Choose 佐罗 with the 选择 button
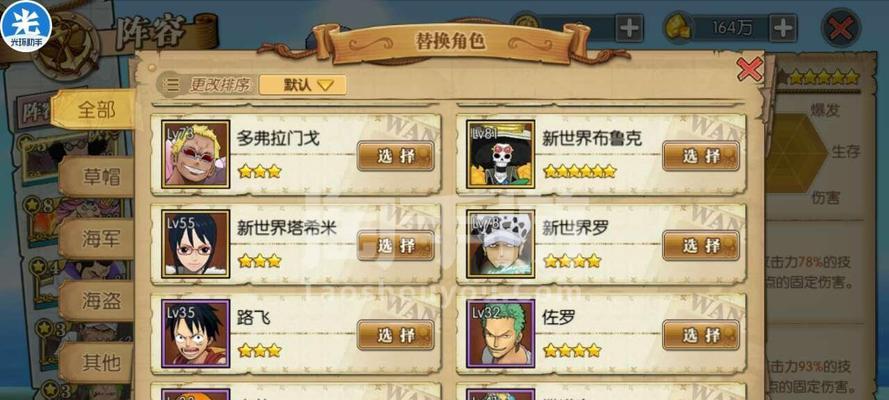Screen dimensions: 889x400 (701, 335)
